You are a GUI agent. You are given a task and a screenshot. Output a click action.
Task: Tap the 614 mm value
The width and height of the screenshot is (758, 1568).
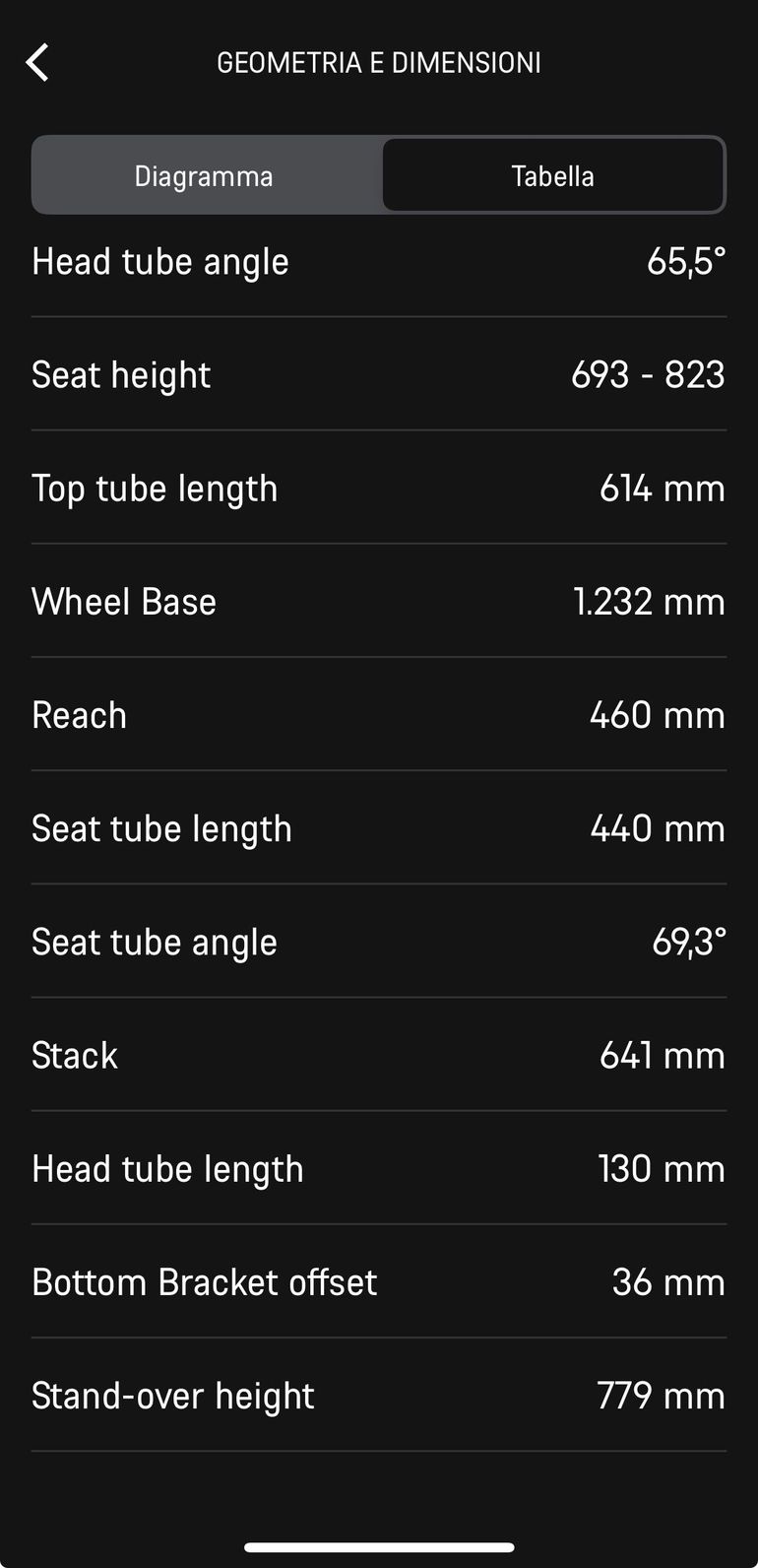(x=662, y=489)
